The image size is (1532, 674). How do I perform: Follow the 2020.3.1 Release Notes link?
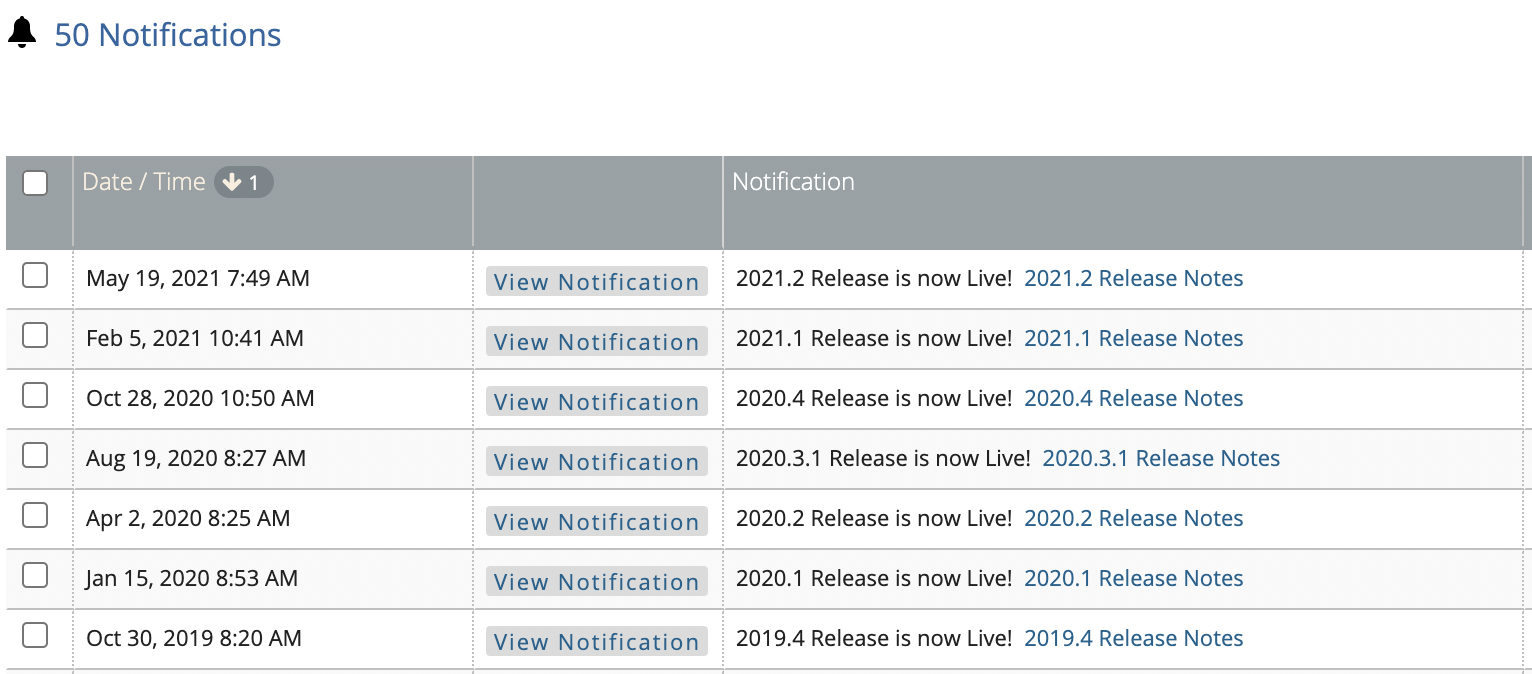(1161, 459)
